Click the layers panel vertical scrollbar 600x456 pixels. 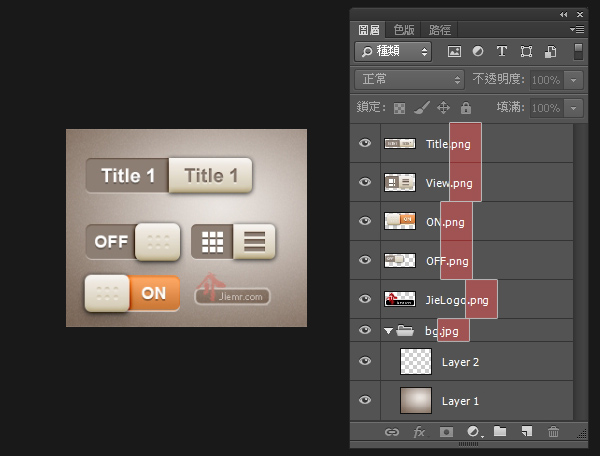pyautogui.click(x=580, y=272)
